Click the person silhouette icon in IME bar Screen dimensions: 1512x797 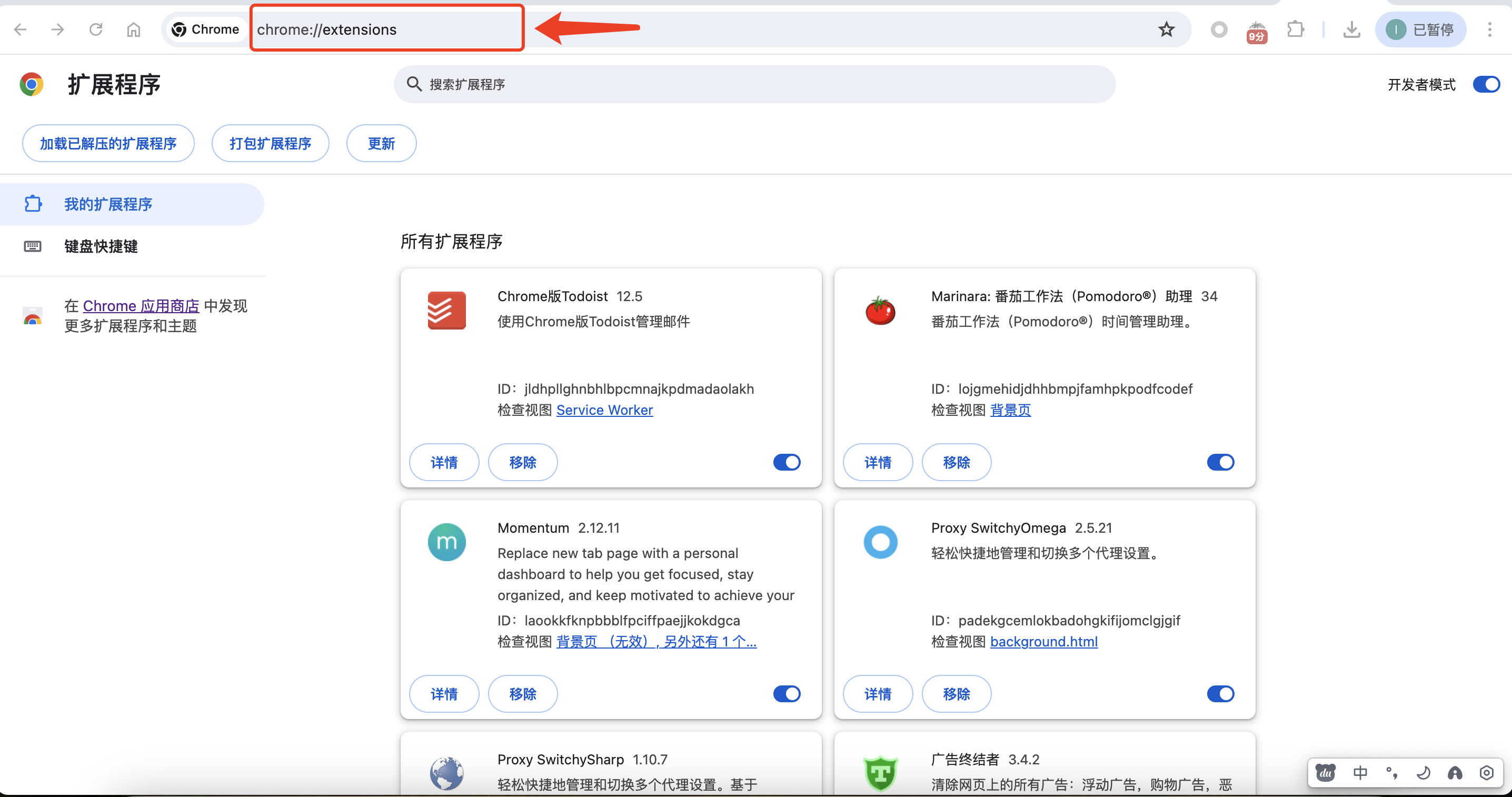1455,772
